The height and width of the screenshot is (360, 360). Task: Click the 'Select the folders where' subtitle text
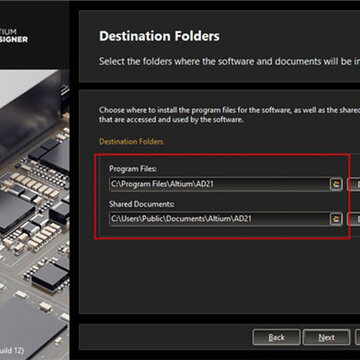tap(229, 62)
